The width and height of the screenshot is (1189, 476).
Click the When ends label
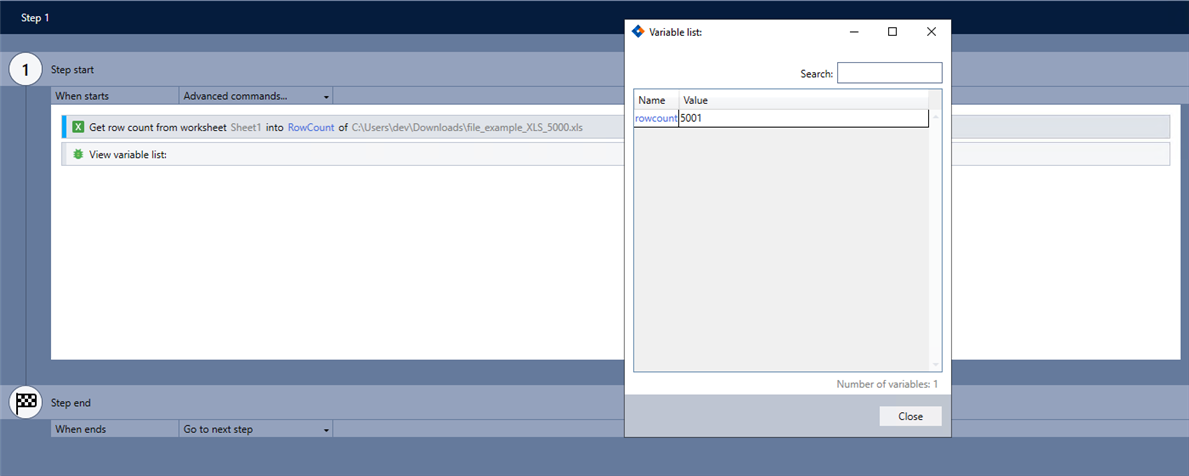(81, 429)
